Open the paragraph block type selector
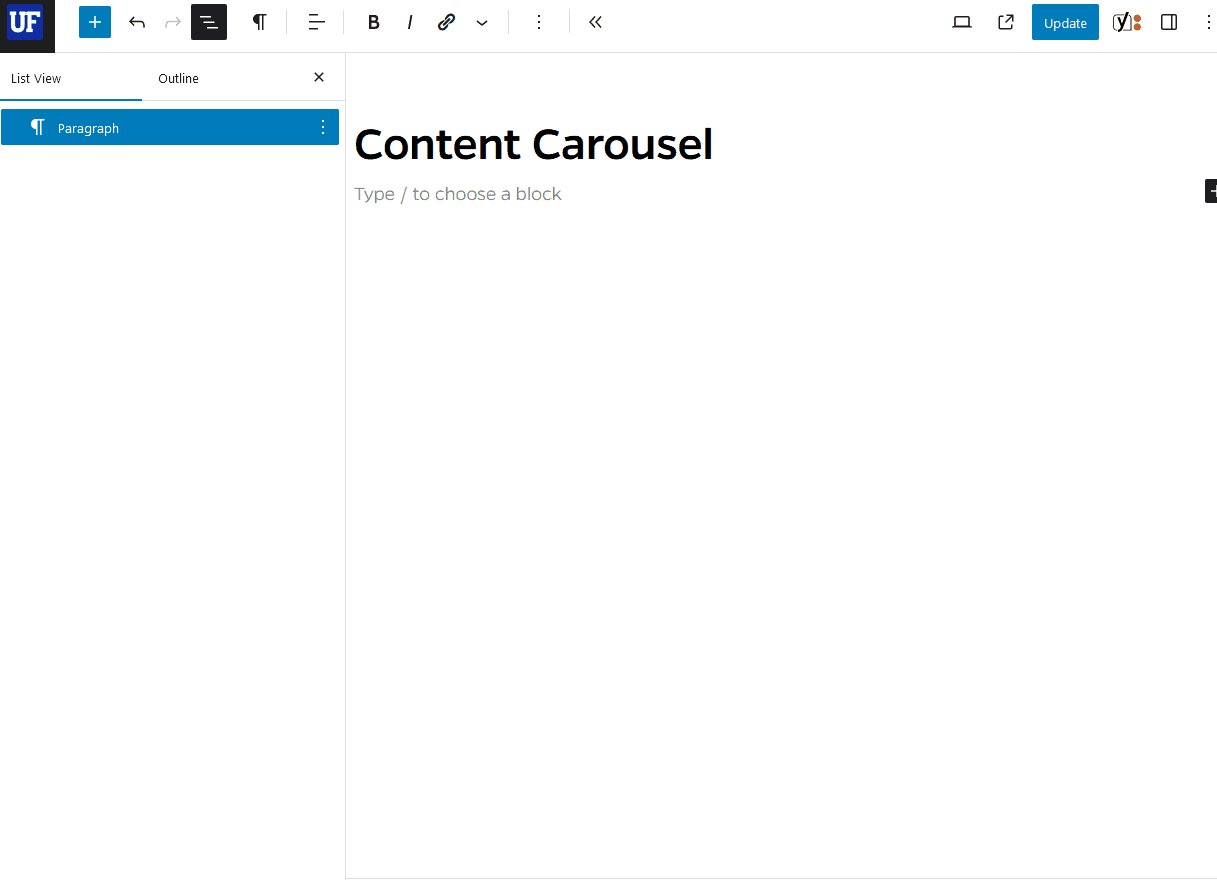 pyautogui.click(x=260, y=22)
